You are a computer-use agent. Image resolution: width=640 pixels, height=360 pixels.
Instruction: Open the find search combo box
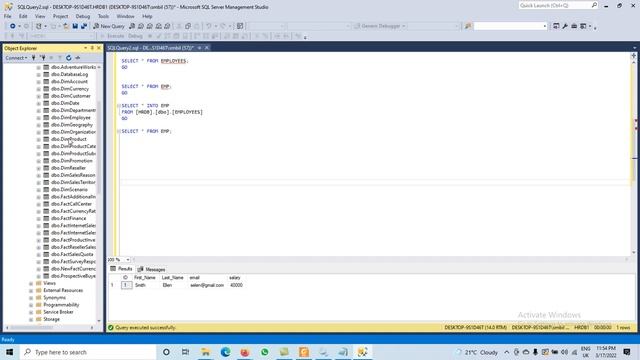[x=510, y=26]
